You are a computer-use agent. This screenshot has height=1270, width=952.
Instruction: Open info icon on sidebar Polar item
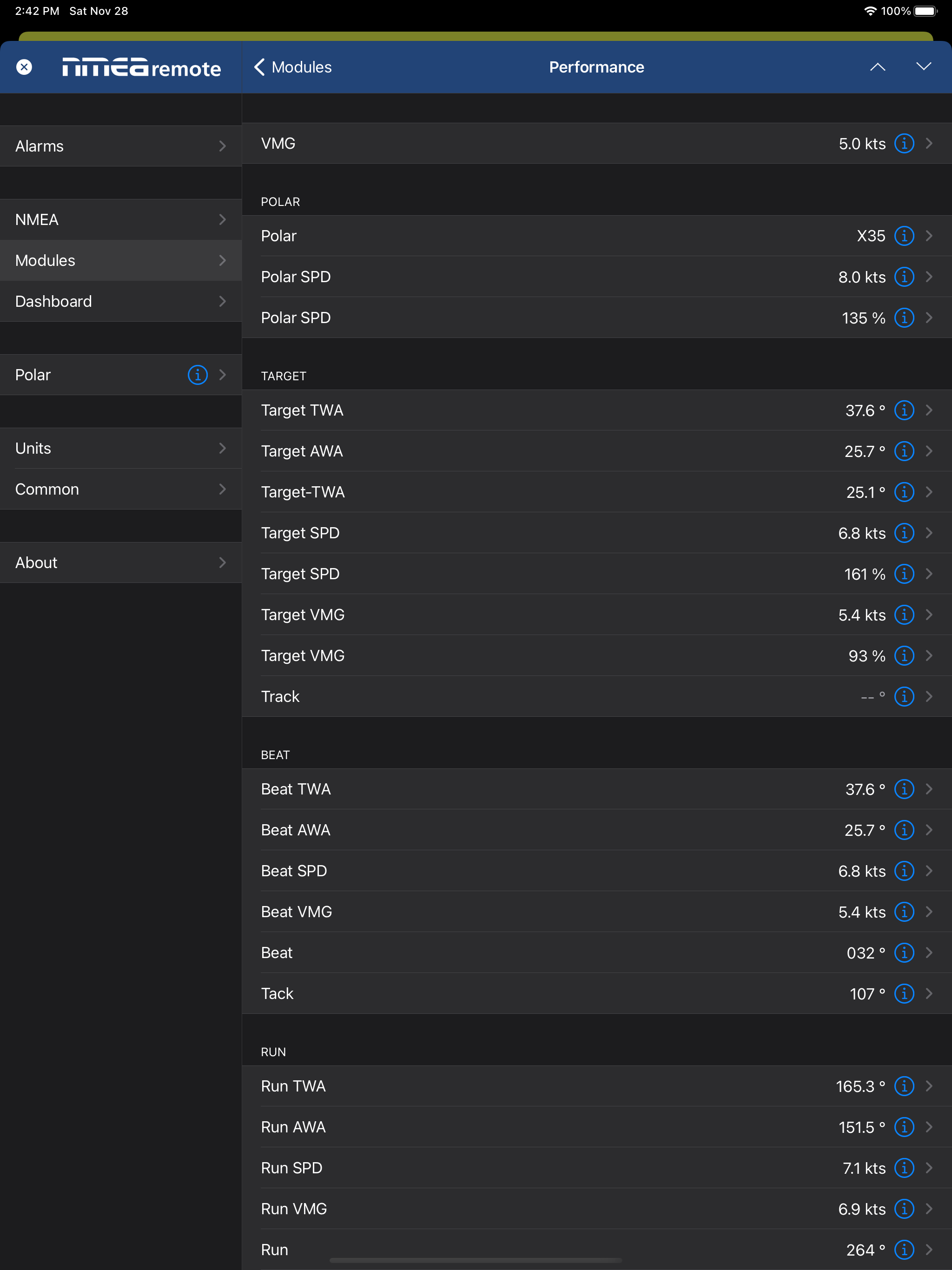(198, 375)
